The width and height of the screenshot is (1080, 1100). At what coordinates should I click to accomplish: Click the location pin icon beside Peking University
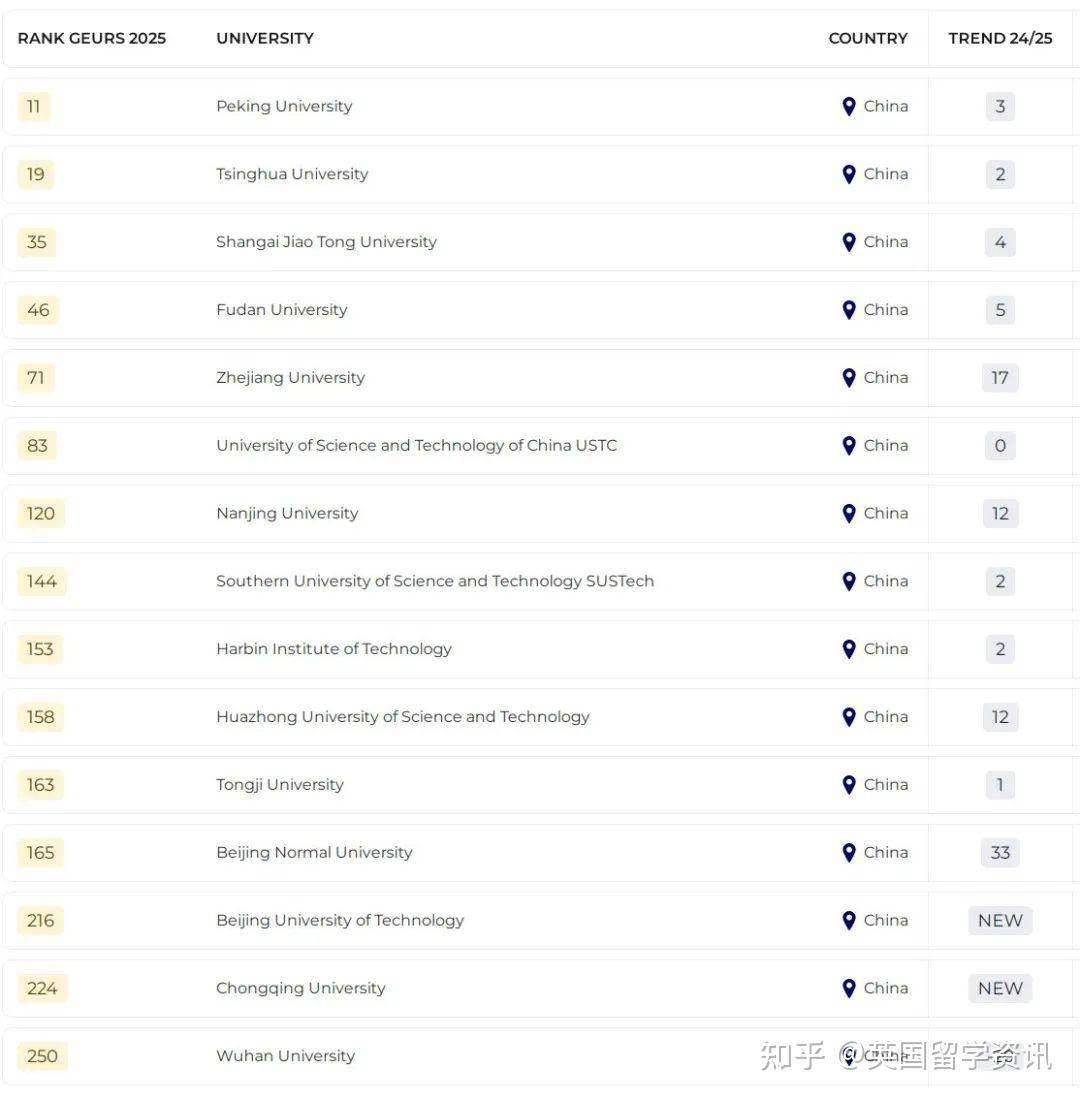(849, 106)
